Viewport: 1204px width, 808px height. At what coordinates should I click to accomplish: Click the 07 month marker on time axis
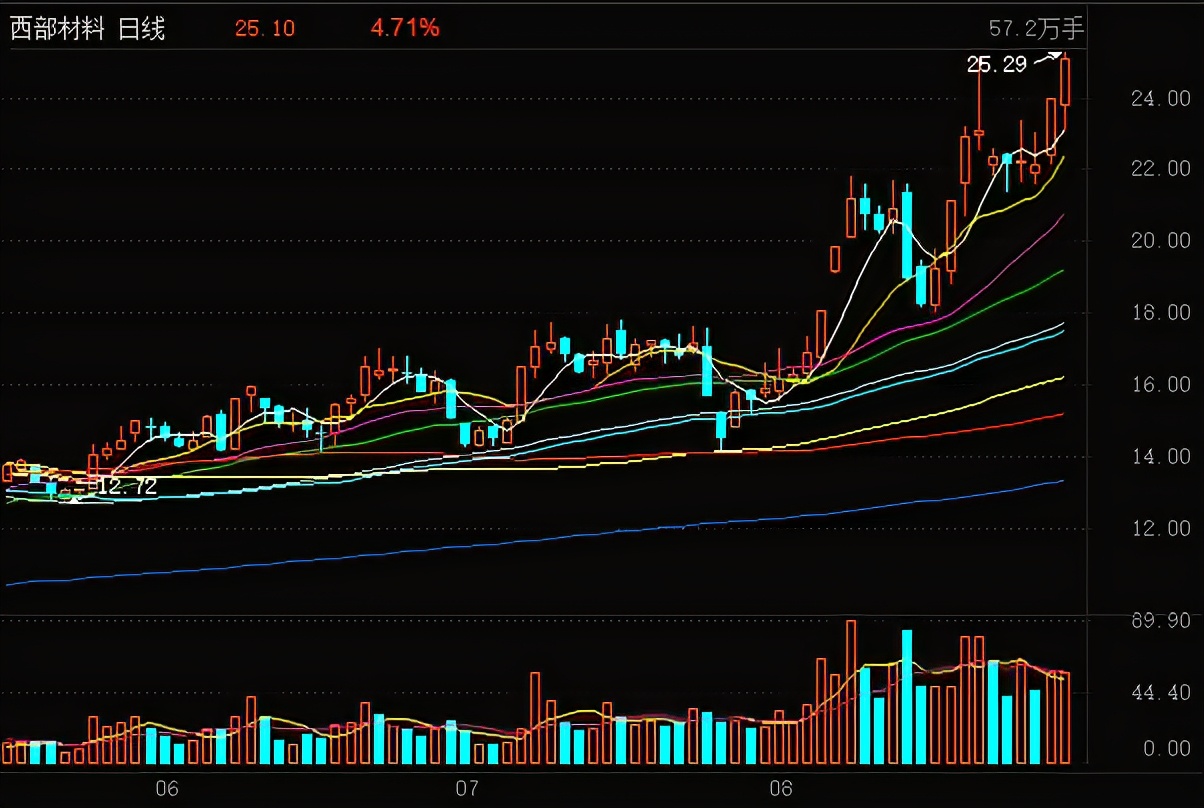click(x=466, y=788)
